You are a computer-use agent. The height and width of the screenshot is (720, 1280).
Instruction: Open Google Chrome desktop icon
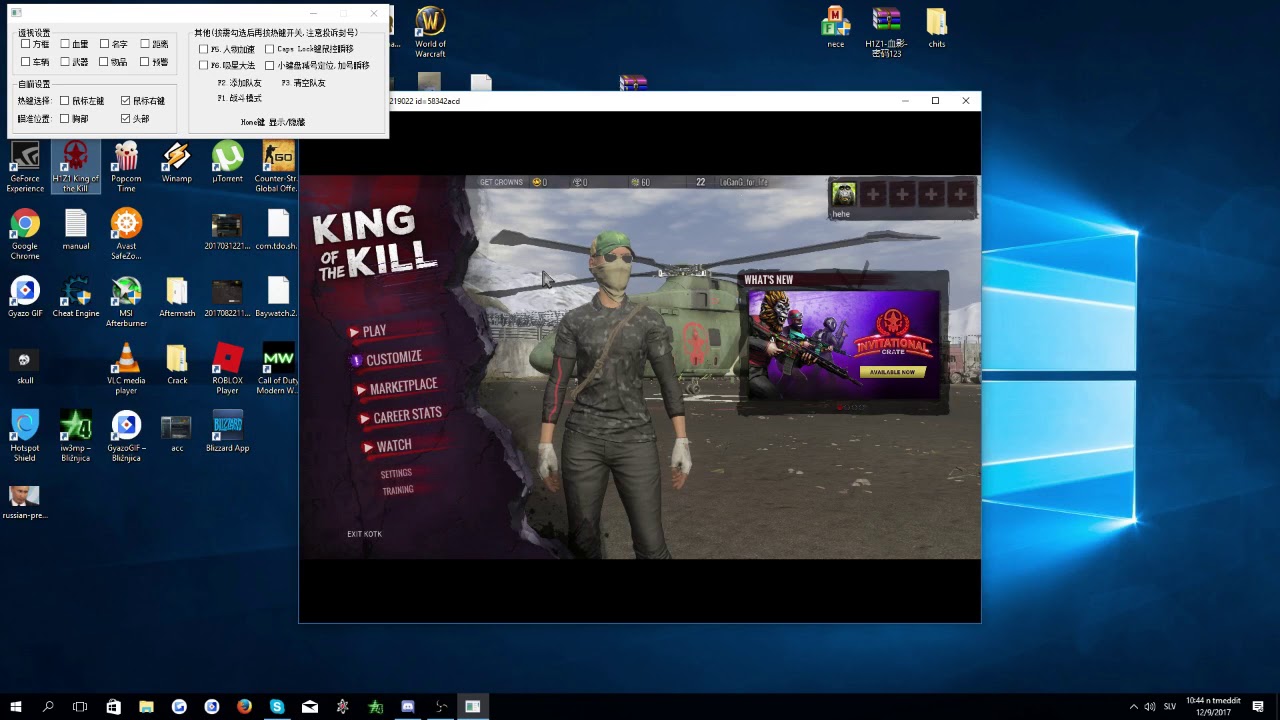[x=25, y=234]
